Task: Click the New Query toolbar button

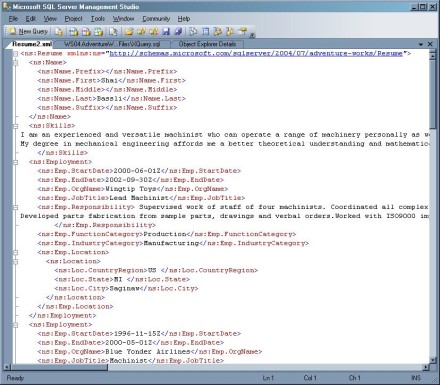Action: pos(28,32)
